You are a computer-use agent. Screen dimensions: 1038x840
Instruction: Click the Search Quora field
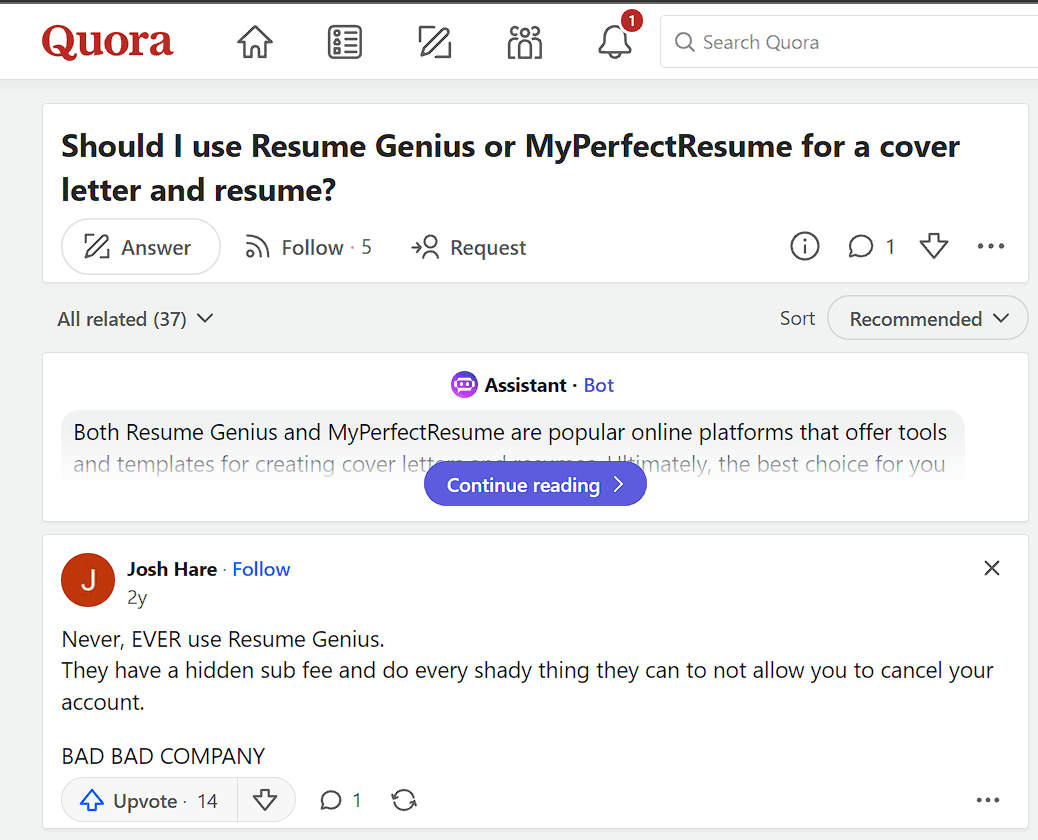tap(850, 42)
